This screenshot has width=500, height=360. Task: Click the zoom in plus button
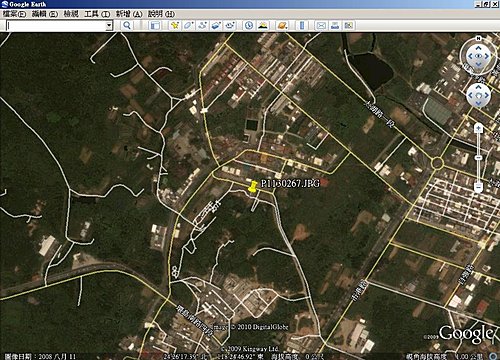pos(478,128)
